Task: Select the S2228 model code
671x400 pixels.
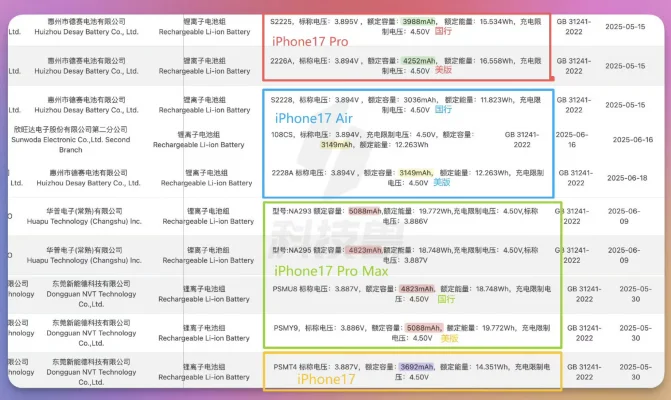Action: tap(282, 100)
